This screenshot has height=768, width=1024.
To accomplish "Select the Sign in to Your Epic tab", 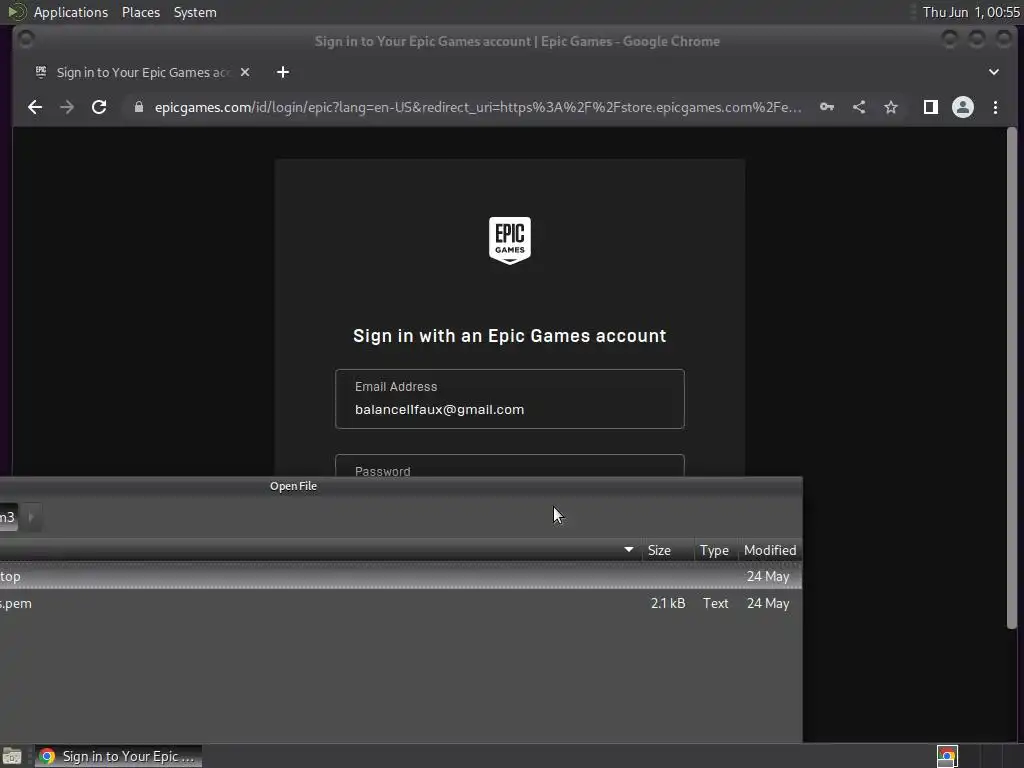I will pyautogui.click(x=142, y=72).
